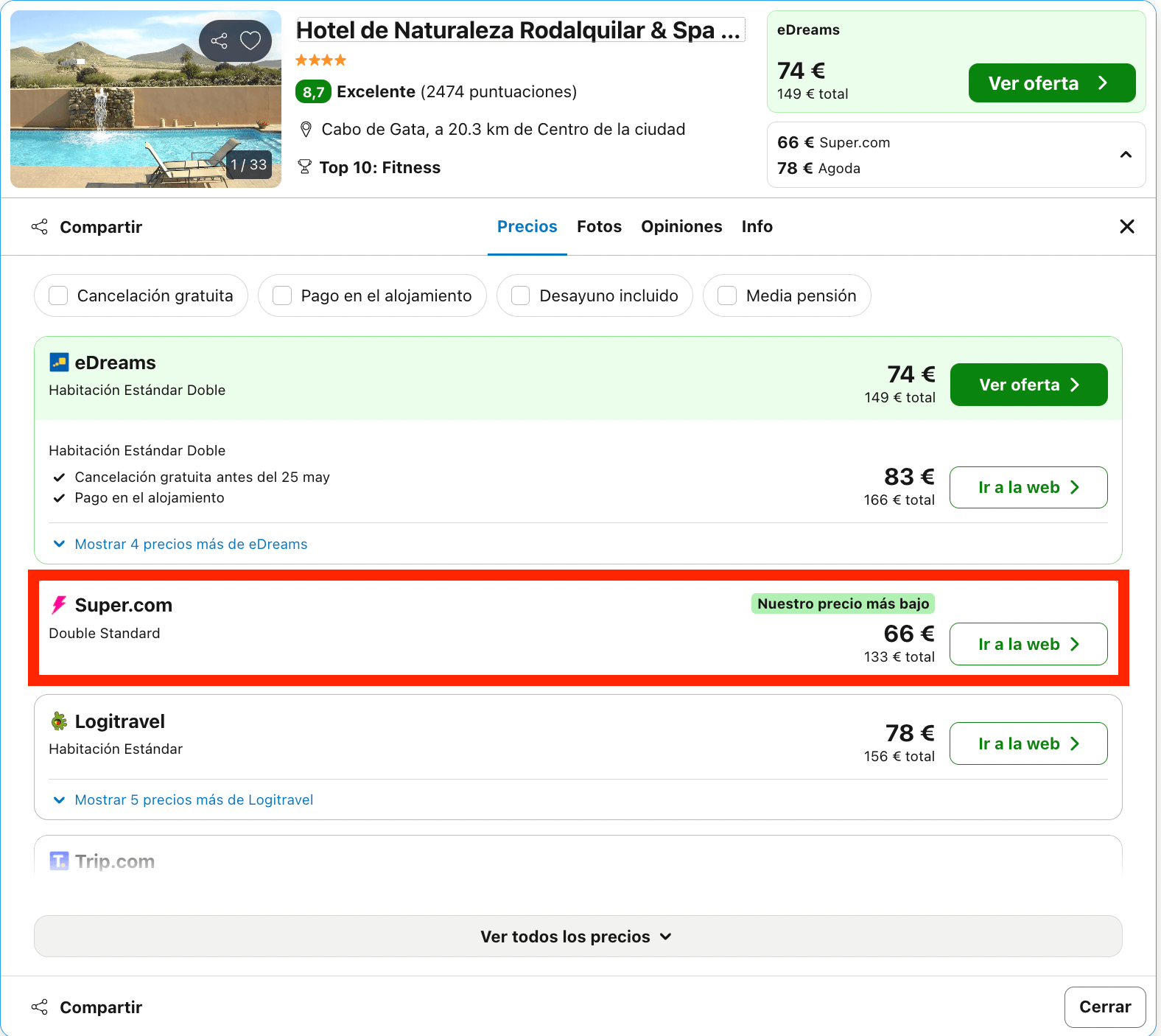Screen dimensions: 1161x1036
Task: Close the panel with X icon
Action: coord(1127,227)
